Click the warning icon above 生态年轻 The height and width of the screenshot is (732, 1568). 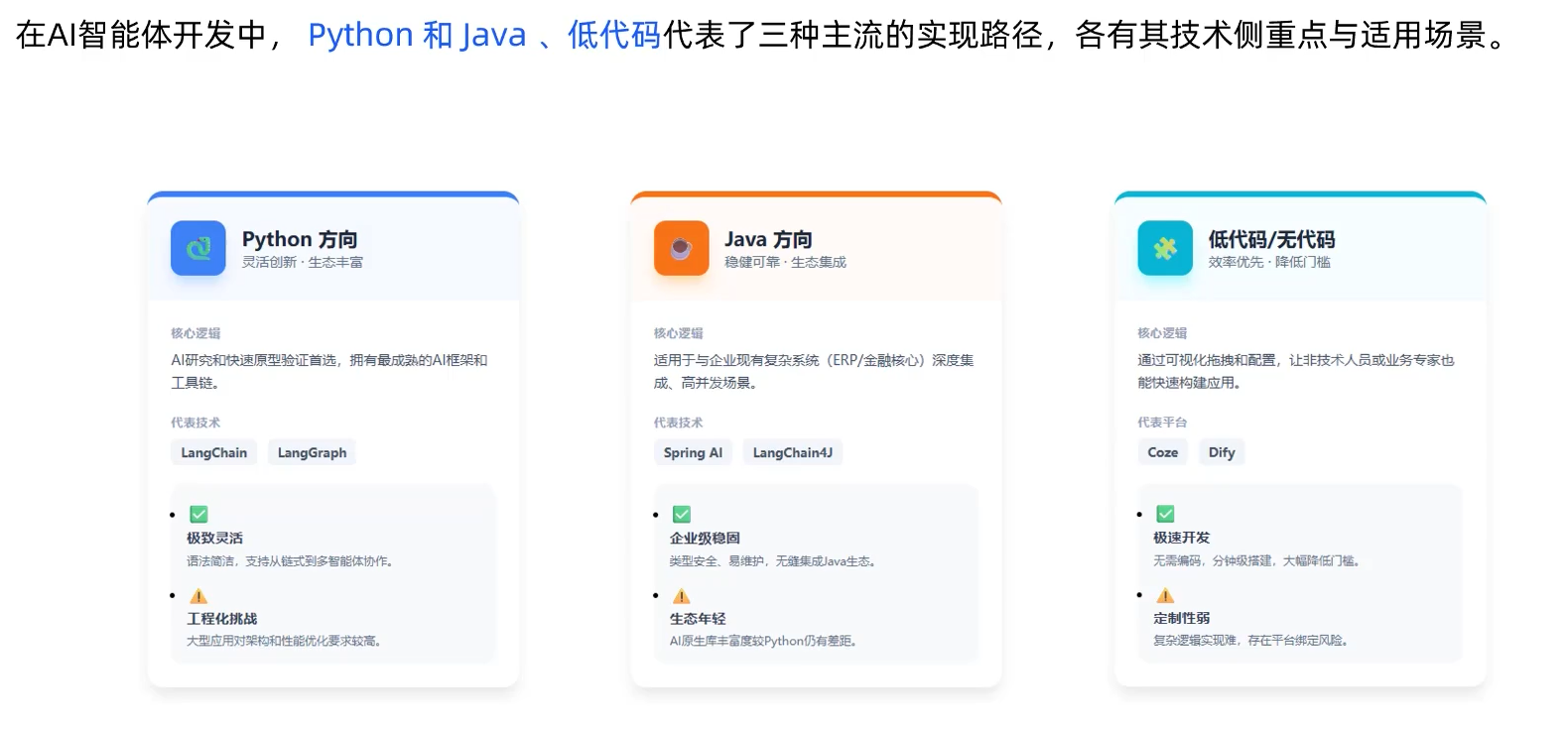click(682, 595)
